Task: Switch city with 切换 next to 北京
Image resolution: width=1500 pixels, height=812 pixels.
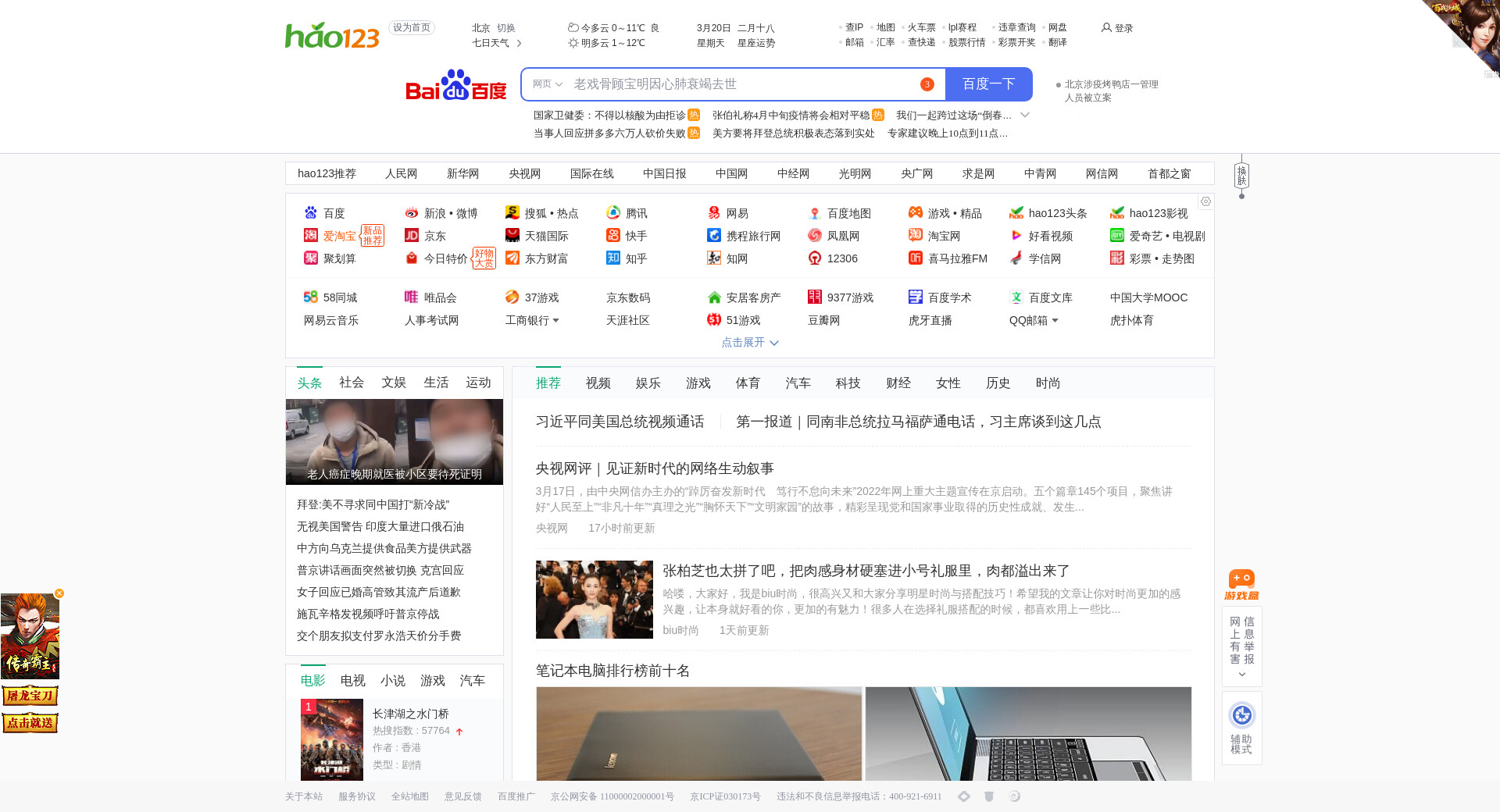Action: point(506,28)
